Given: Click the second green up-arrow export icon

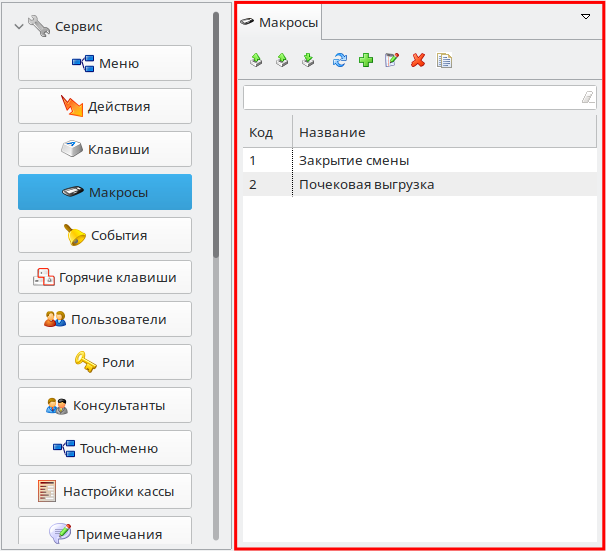Looking at the screenshot, I should (282, 60).
